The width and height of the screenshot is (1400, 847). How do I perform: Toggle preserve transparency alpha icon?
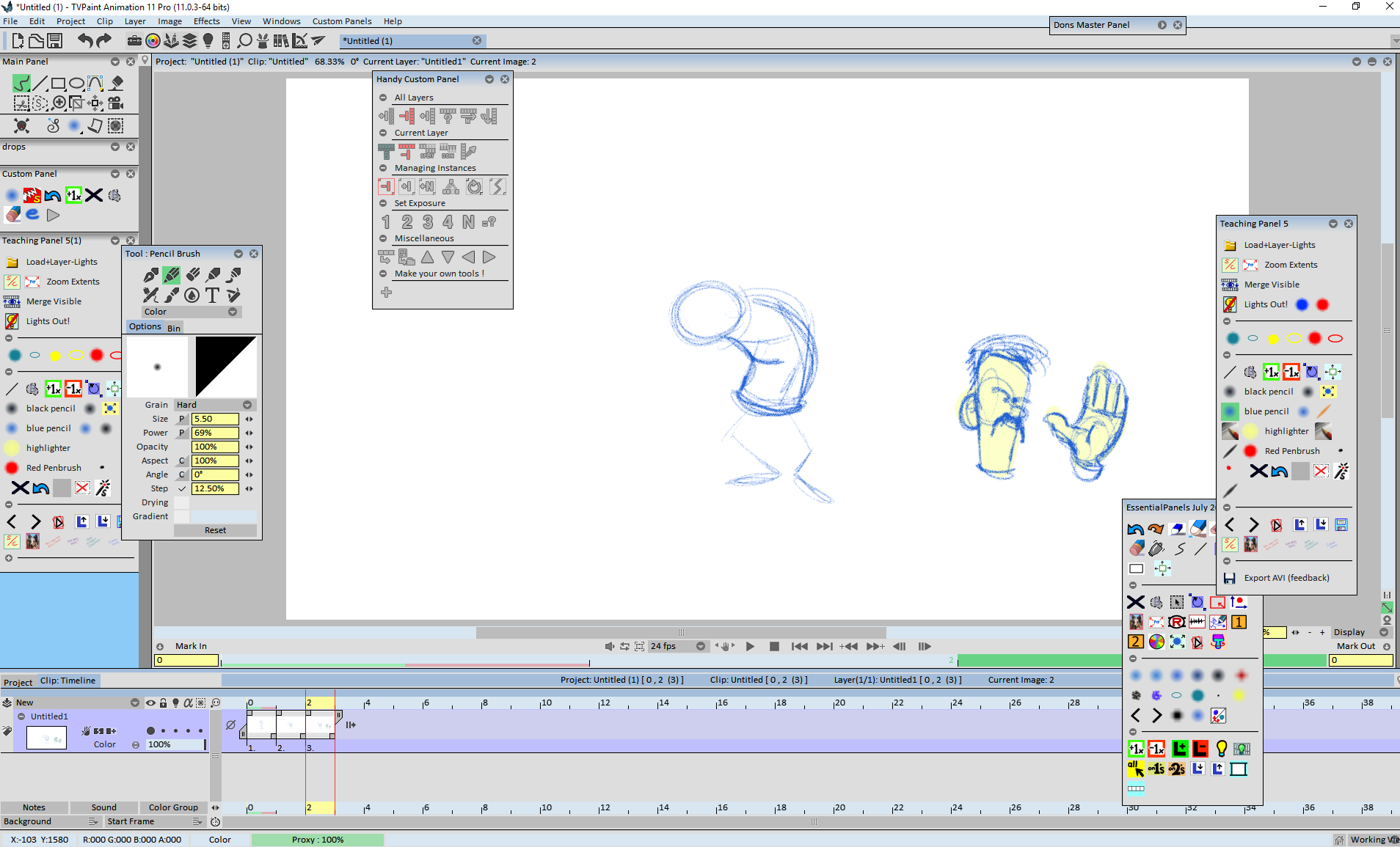(x=188, y=703)
